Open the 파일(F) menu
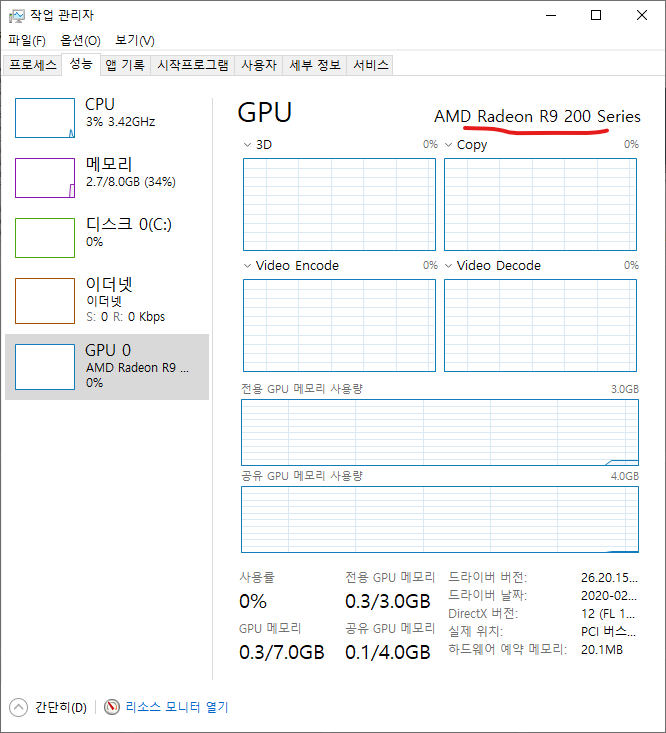Viewport: 666px width, 733px height. click(x=27, y=41)
